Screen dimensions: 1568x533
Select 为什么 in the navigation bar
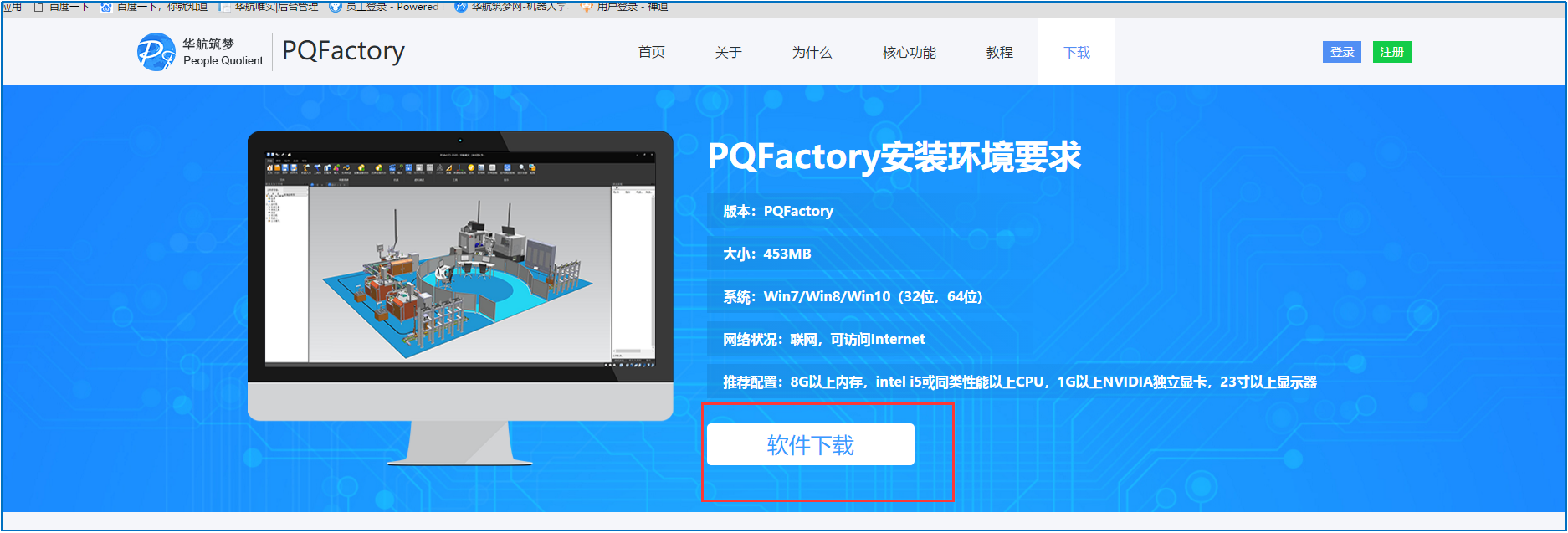812,52
